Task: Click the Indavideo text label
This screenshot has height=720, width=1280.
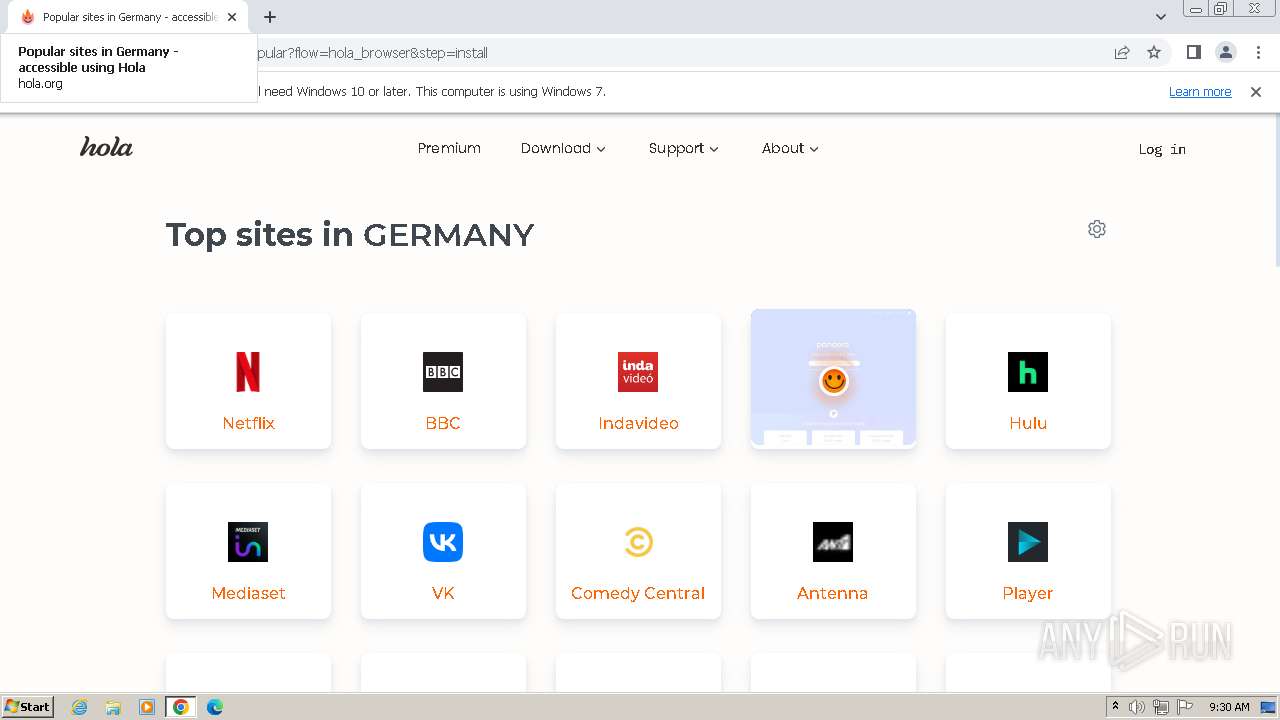Action: coord(638,423)
